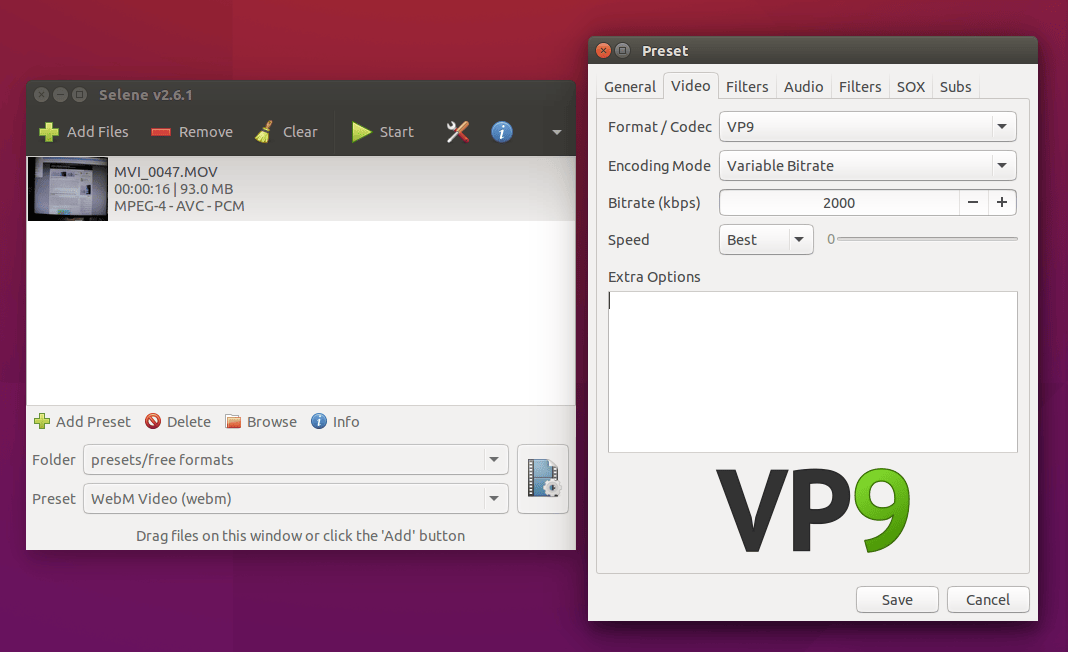Click the green plus Add Files icon
1068x652 pixels.
49,131
